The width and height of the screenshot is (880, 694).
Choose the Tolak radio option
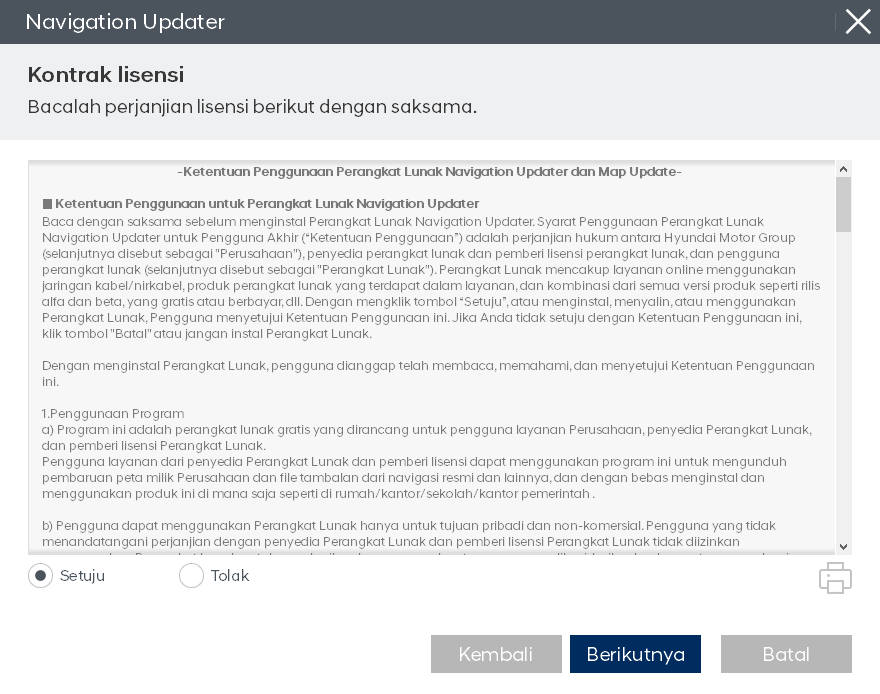(x=191, y=576)
